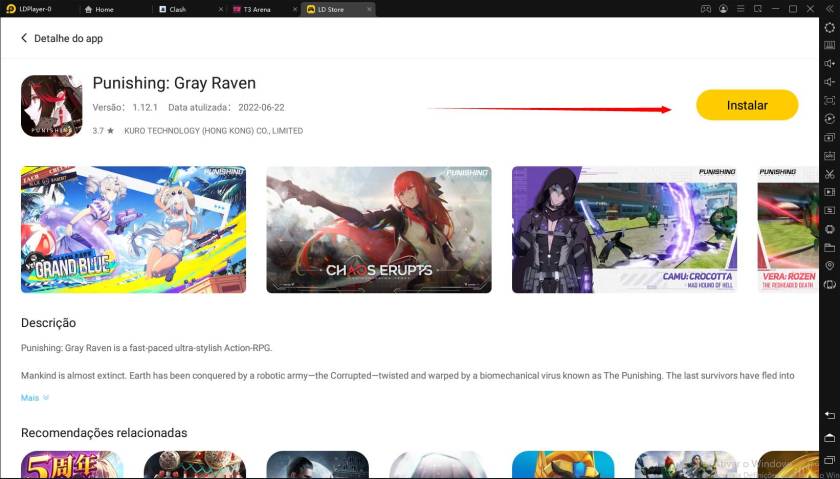
Task: Click the fast-paced Action-RPG description line
Action: pos(146,348)
